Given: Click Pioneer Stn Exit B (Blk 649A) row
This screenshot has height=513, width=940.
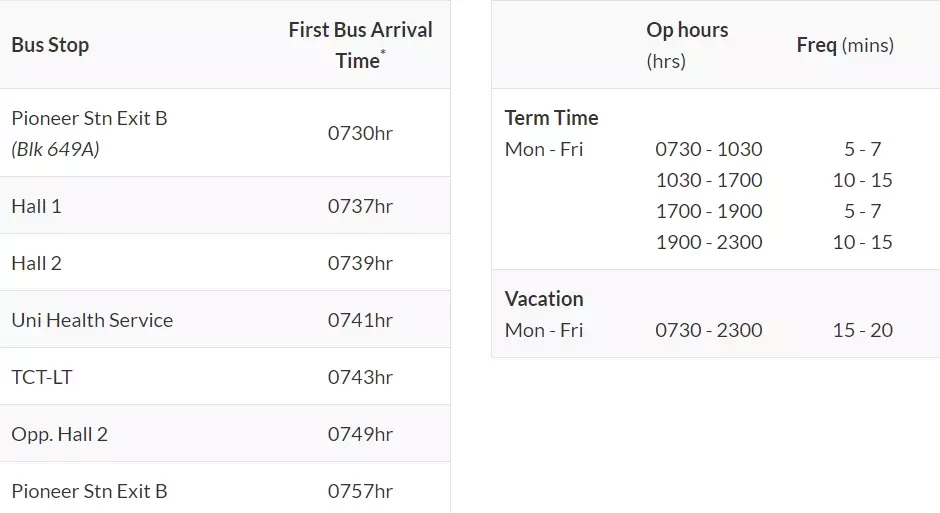Looking at the screenshot, I should tap(225, 132).
